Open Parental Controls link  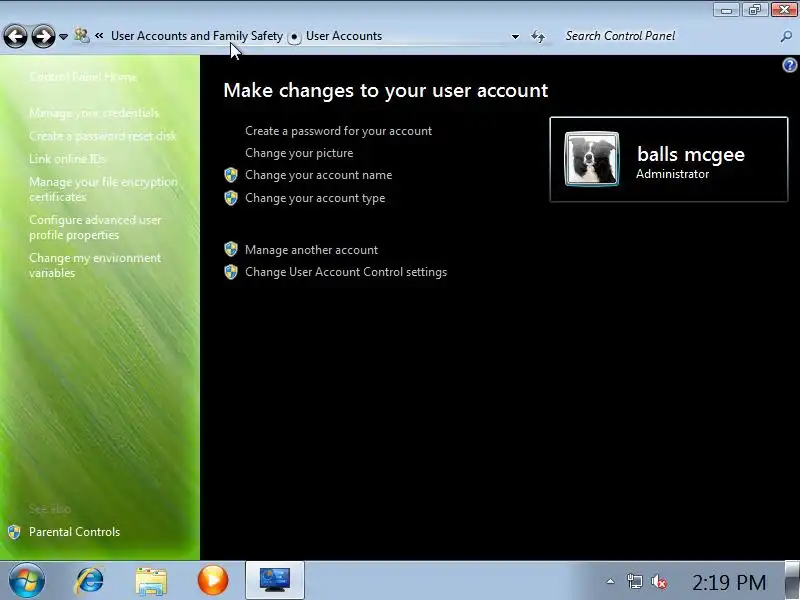[x=74, y=532]
